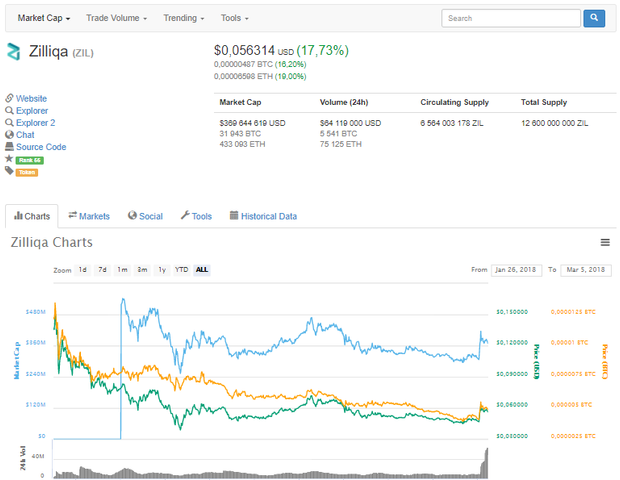Click the tag icon beside Token badge

pos(9,170)
